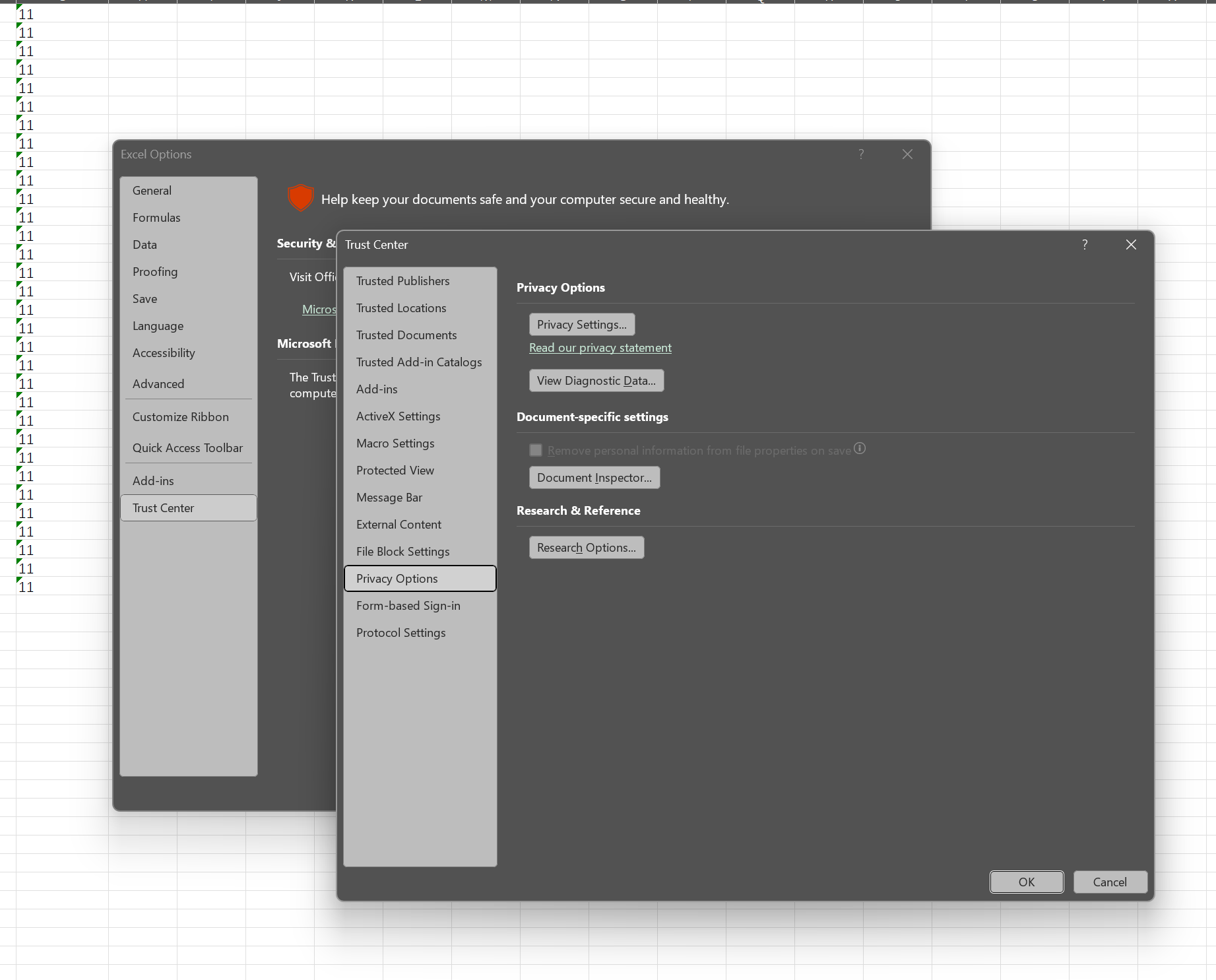The height and width of the screenshot is (980, 1216).
Task: Open Excel Options help question mark
Action: 861,154
